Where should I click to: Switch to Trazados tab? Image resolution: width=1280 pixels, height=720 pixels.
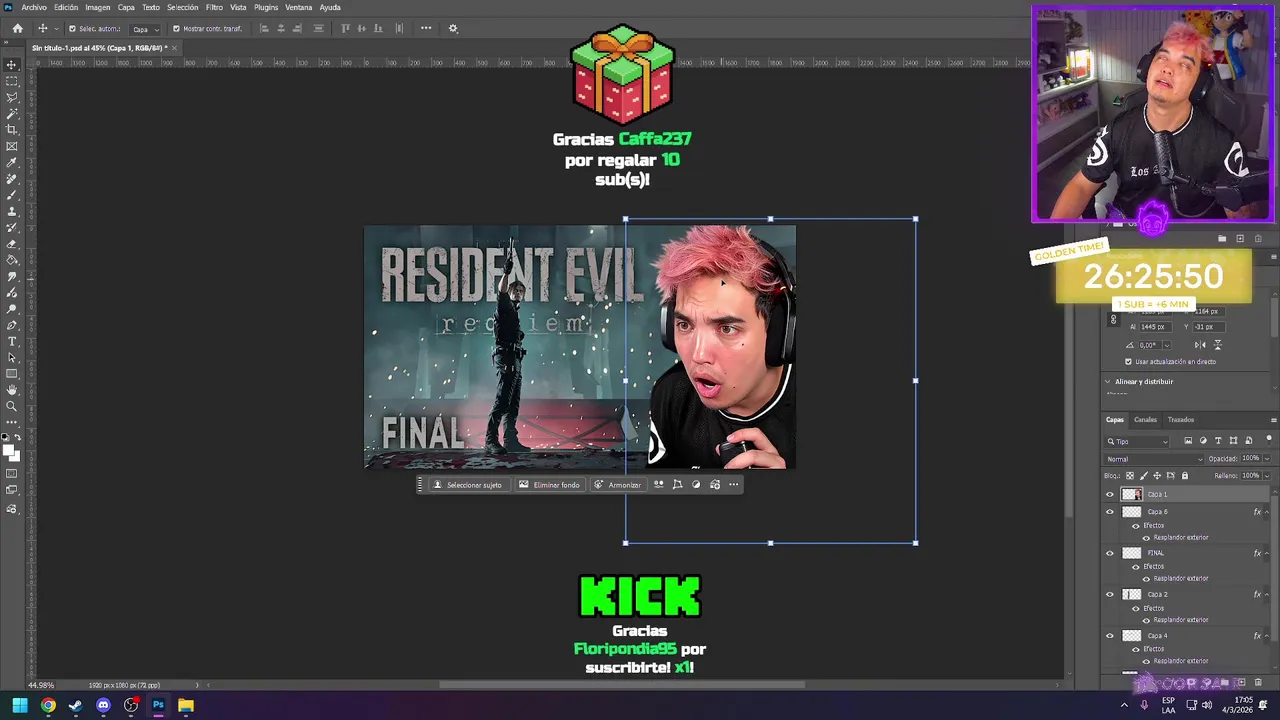point(1181,420)
